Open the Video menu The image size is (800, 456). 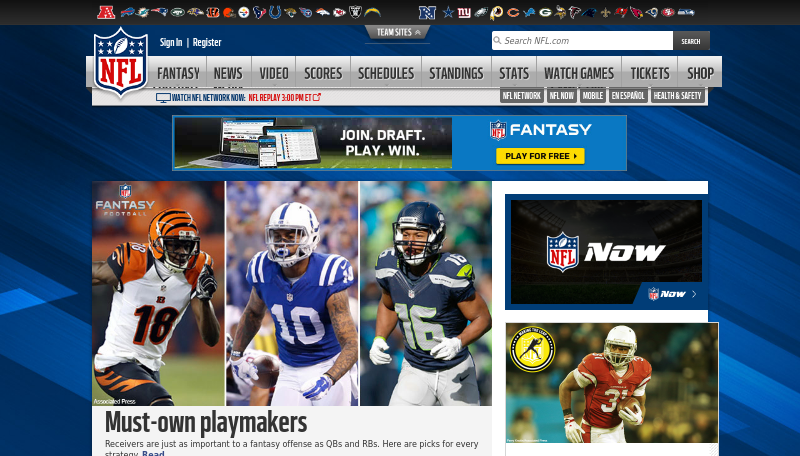pos(274,73)
